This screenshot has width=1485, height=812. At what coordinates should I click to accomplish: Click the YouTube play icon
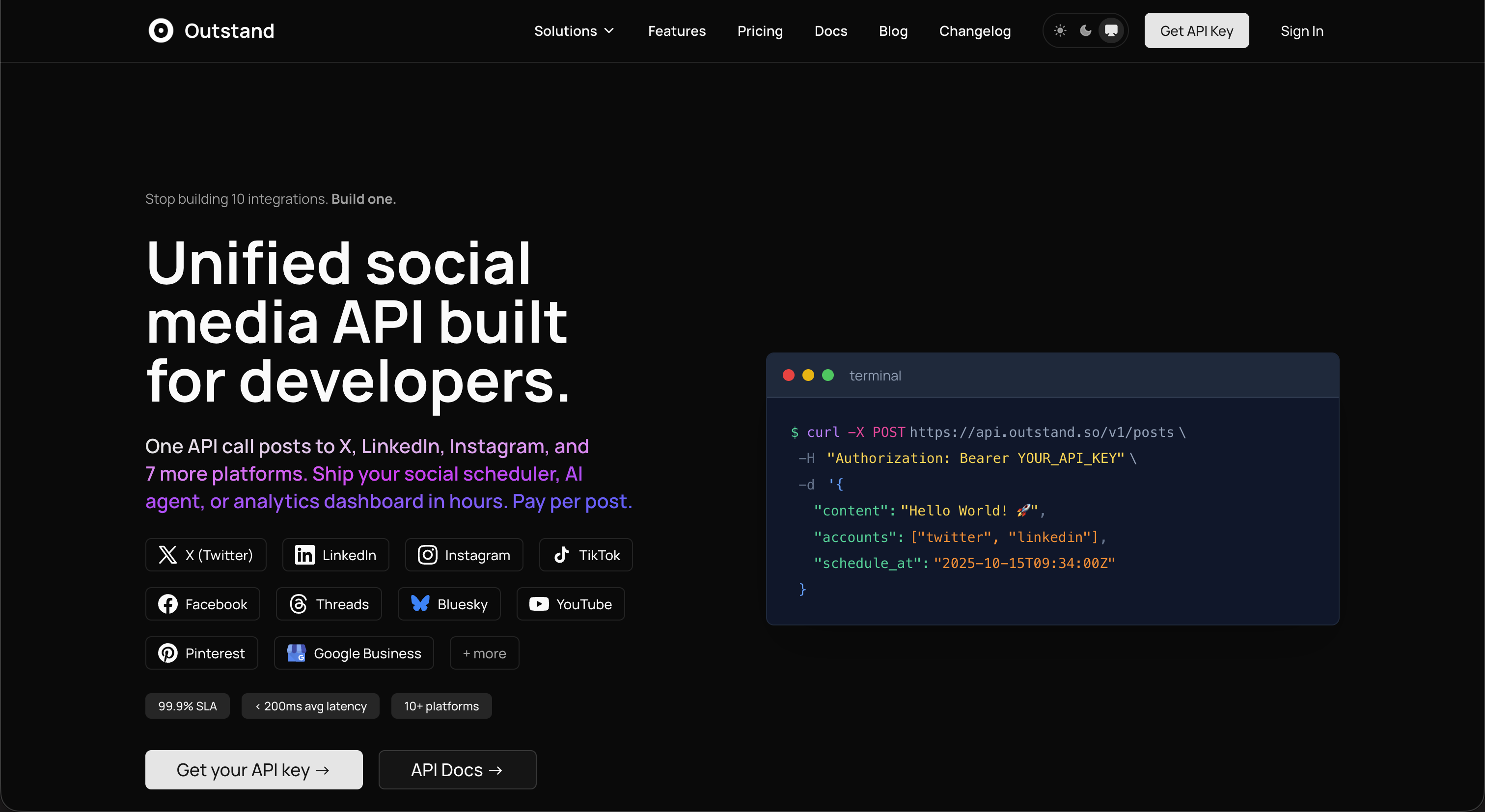tap(538, 604)
